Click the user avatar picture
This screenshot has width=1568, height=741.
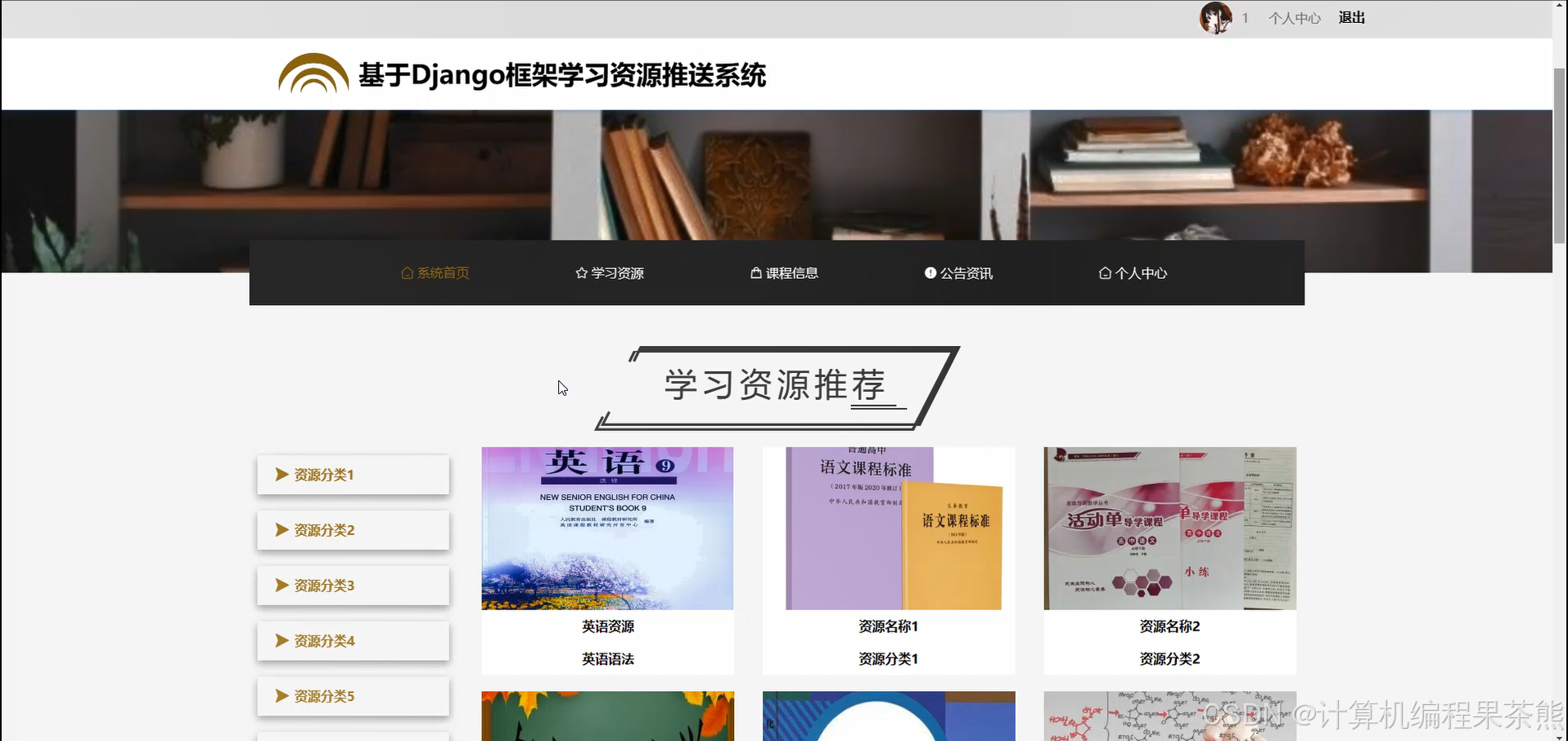tap(1215, 18)
